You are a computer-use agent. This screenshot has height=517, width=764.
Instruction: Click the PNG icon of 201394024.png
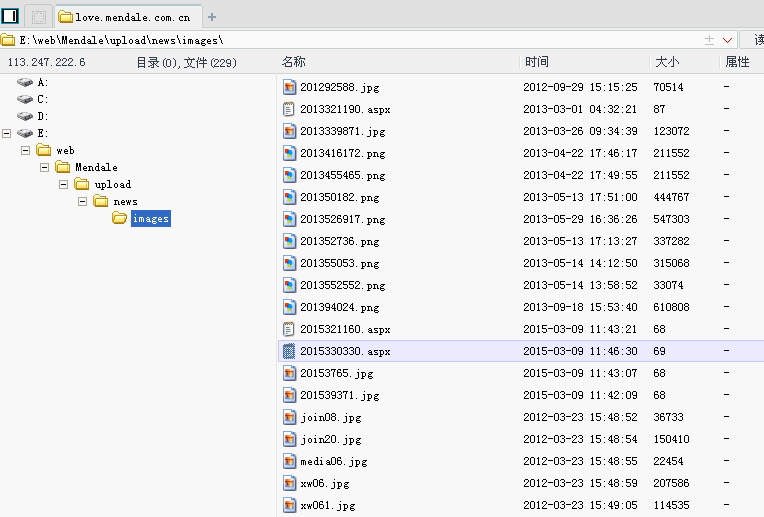click(x=289, y=307)
